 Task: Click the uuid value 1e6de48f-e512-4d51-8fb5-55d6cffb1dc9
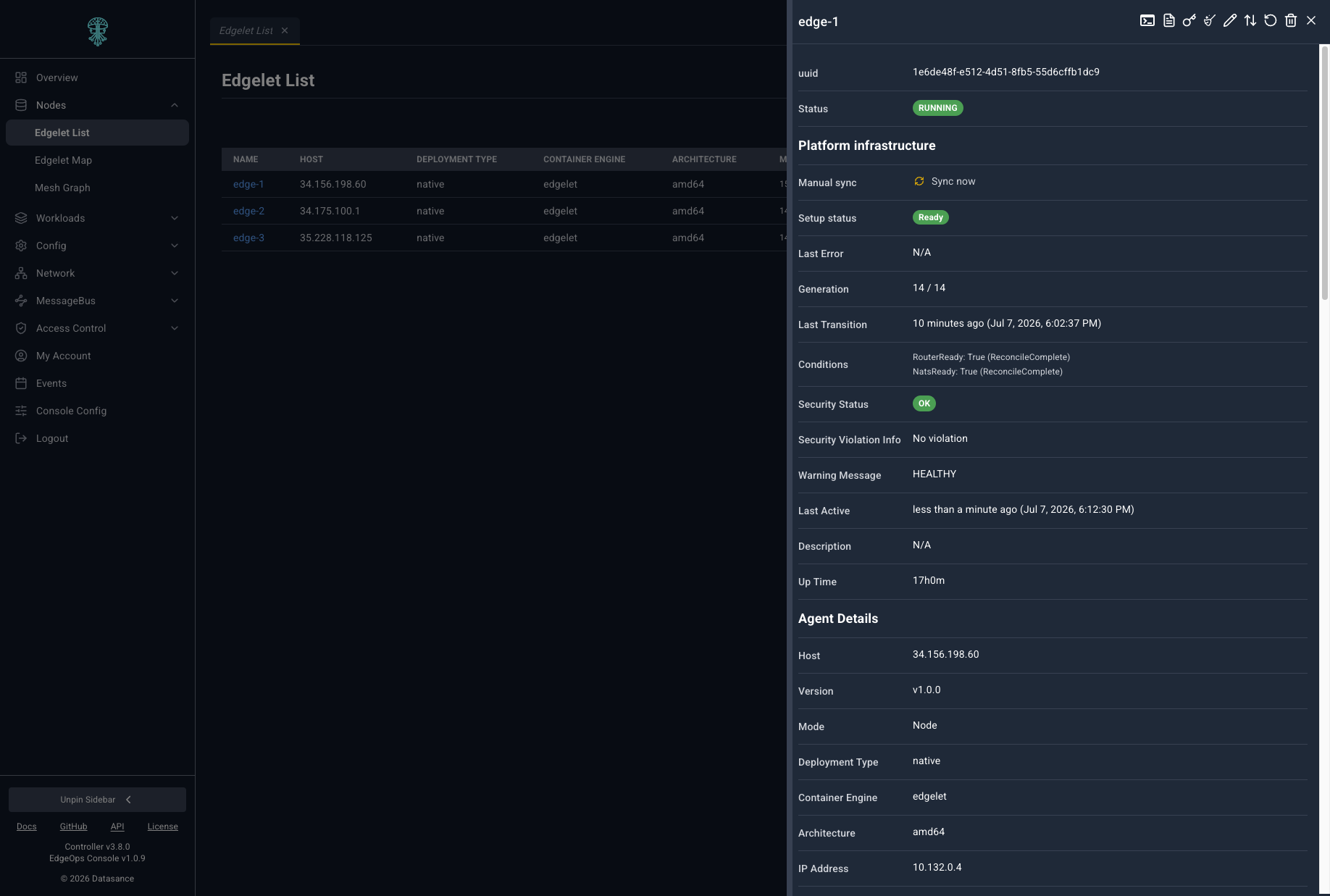1005,72
